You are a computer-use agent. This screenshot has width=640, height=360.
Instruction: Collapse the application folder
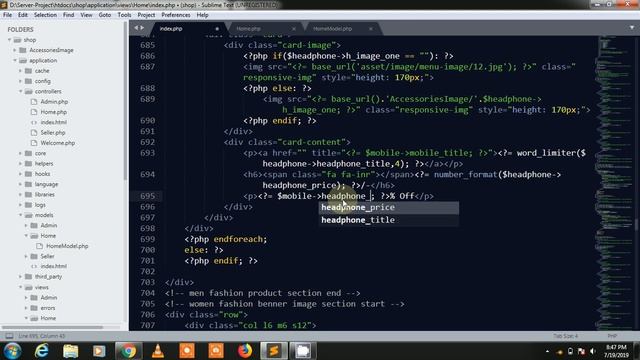[15, 60]
